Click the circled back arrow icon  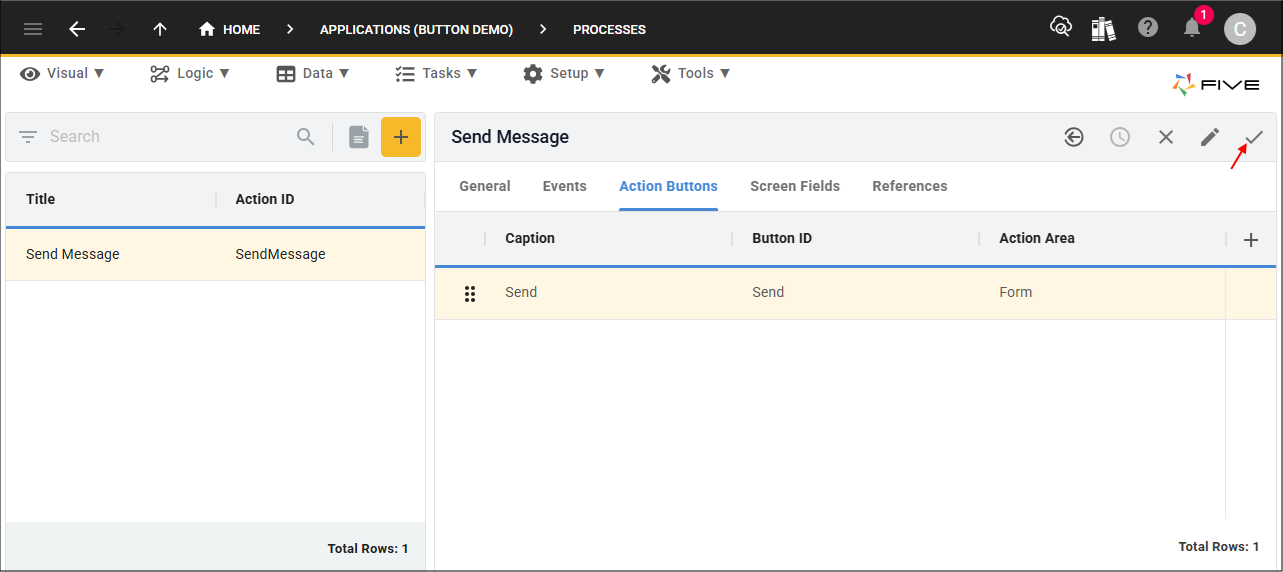click(x=1074, y=137)
